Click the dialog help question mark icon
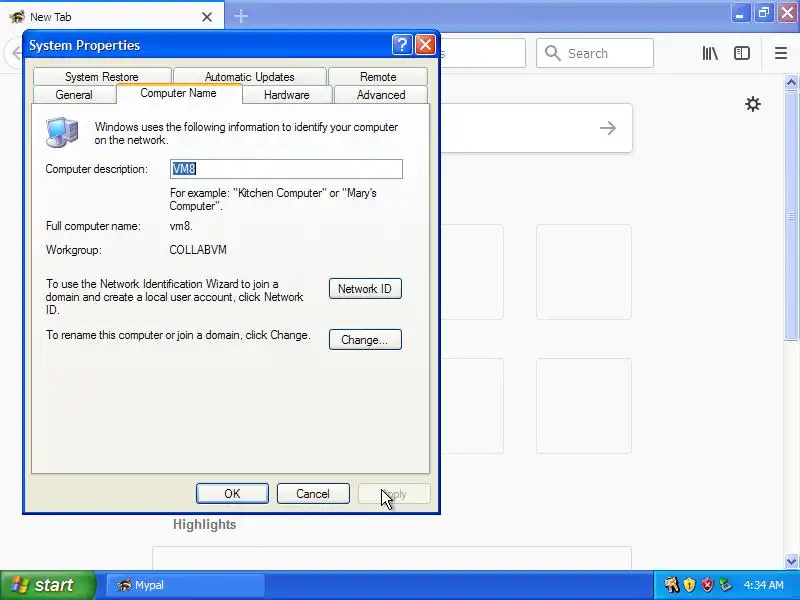This screenshot has width=800, height=600. click(x=402, y=45)
